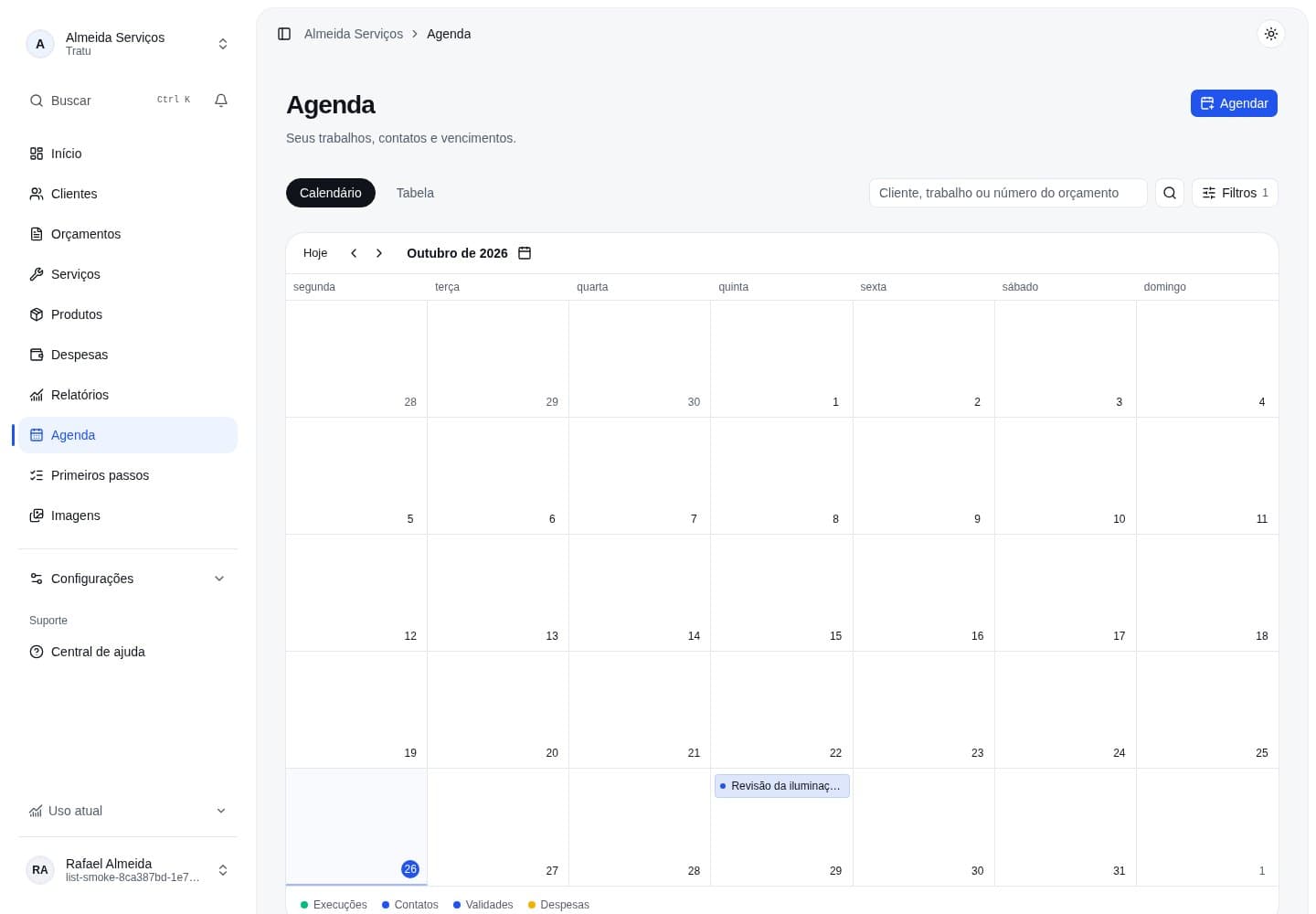The height and width of the screenshot is (914, 1316).
Task: Toggle Validades legend filter
Action: tap(483, 905)
